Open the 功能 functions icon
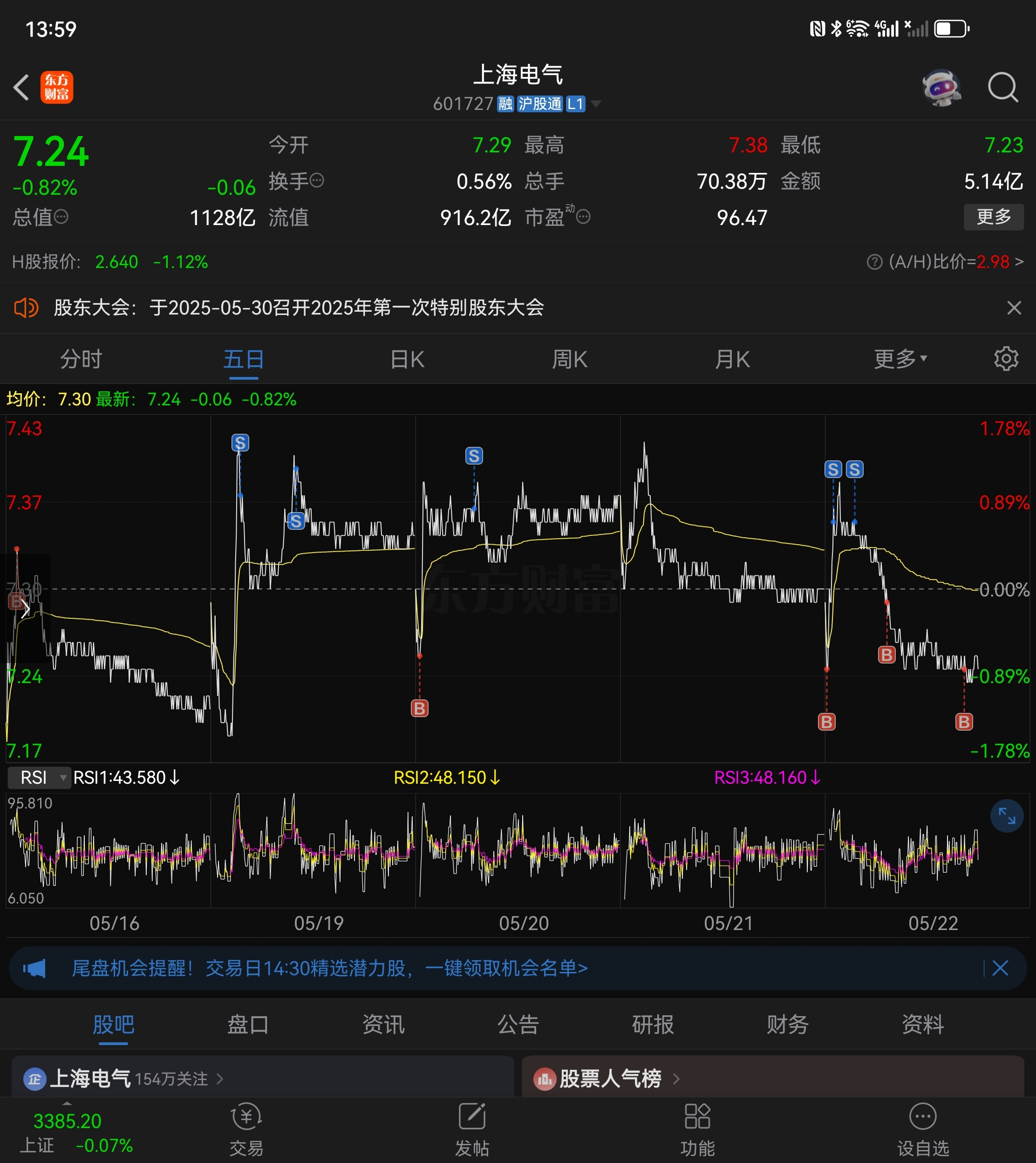Viewport: 1036px width, 1163px height. pyautogui.click(x=697, y=1129)
